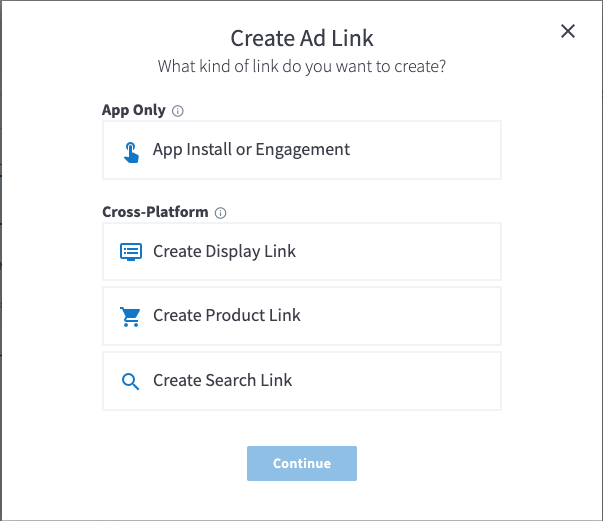Screen dimensions: 603x521
Task: Click the App Only section label
Action: (134, 110)
